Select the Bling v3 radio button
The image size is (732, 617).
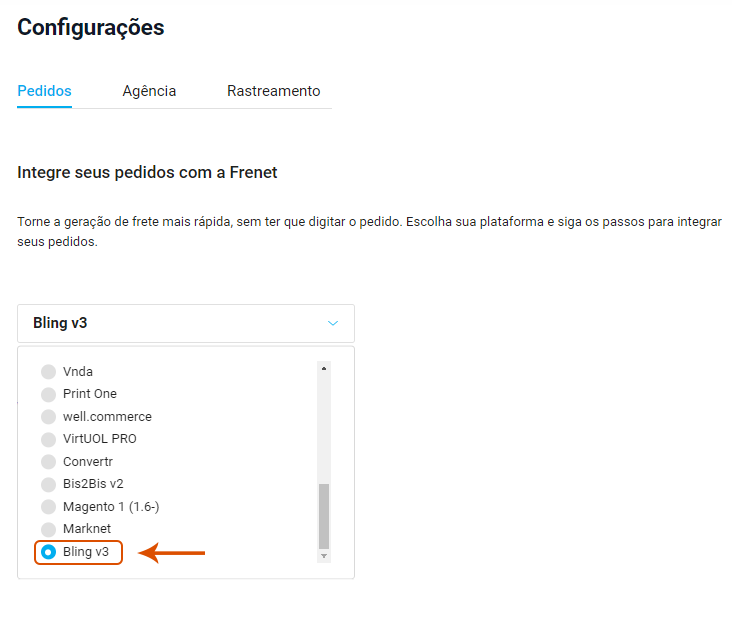coord(48,552)
